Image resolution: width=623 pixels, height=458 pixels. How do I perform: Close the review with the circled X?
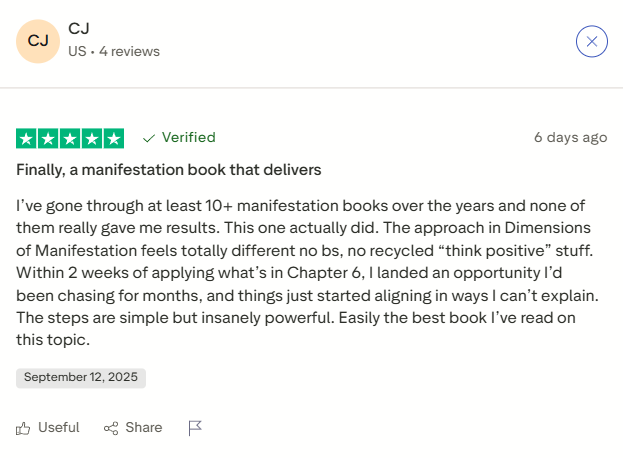592,41
